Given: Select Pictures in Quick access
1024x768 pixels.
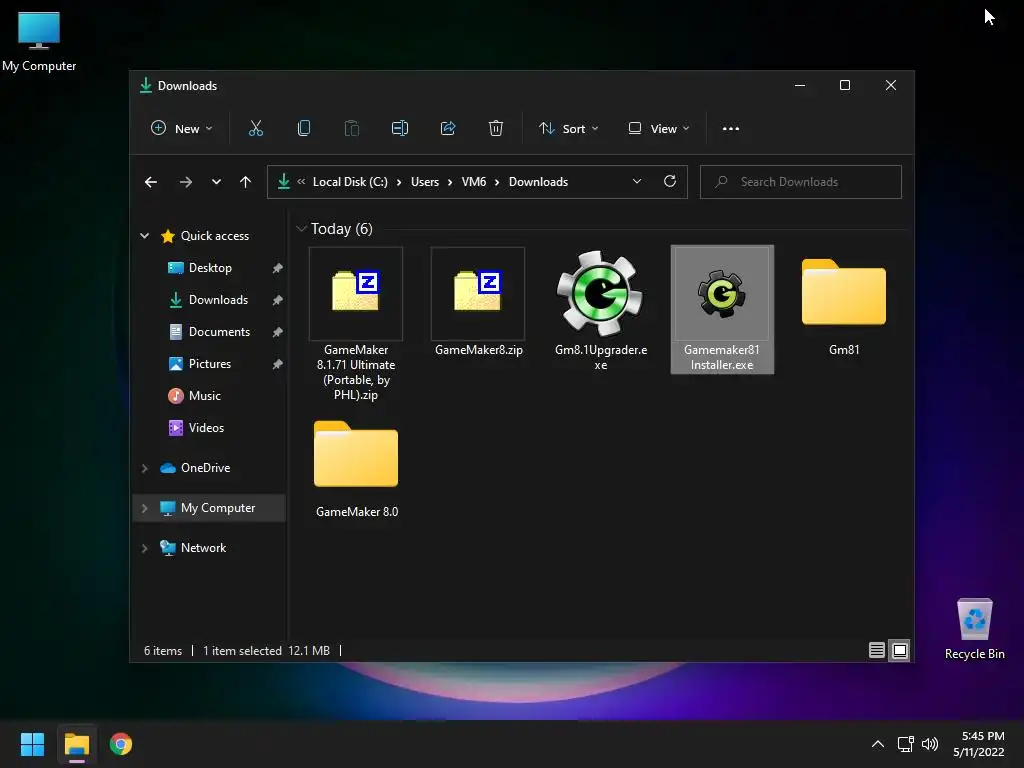Looking at the screenshot, I should coord(210,364).
